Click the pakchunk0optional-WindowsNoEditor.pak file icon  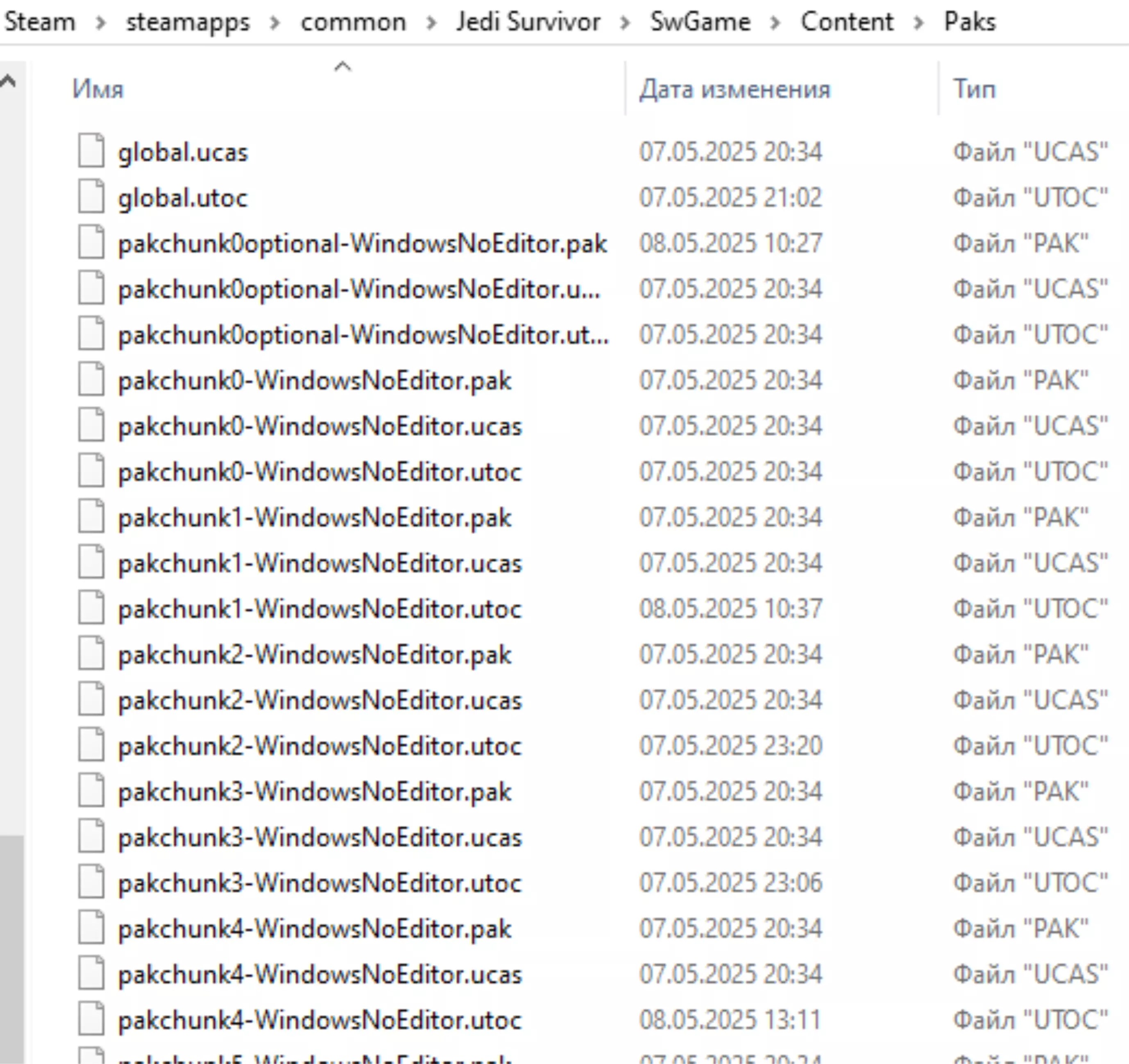[91, 243]
